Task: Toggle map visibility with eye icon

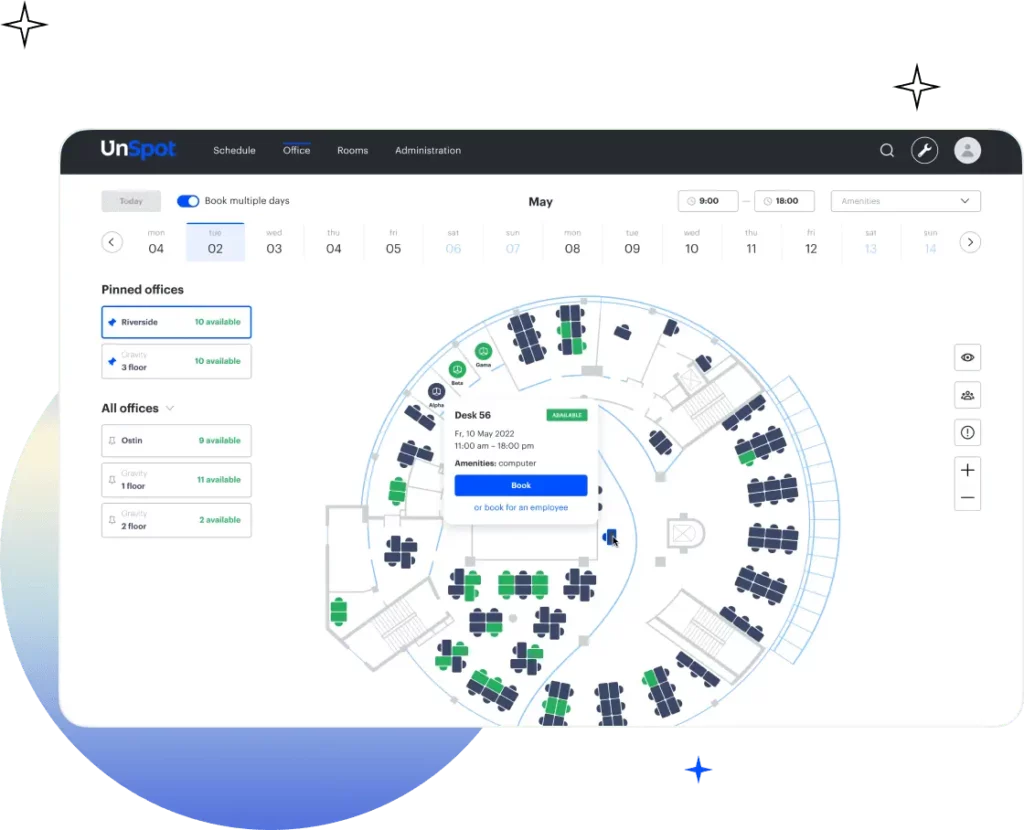Action: (x=967, y=357)
